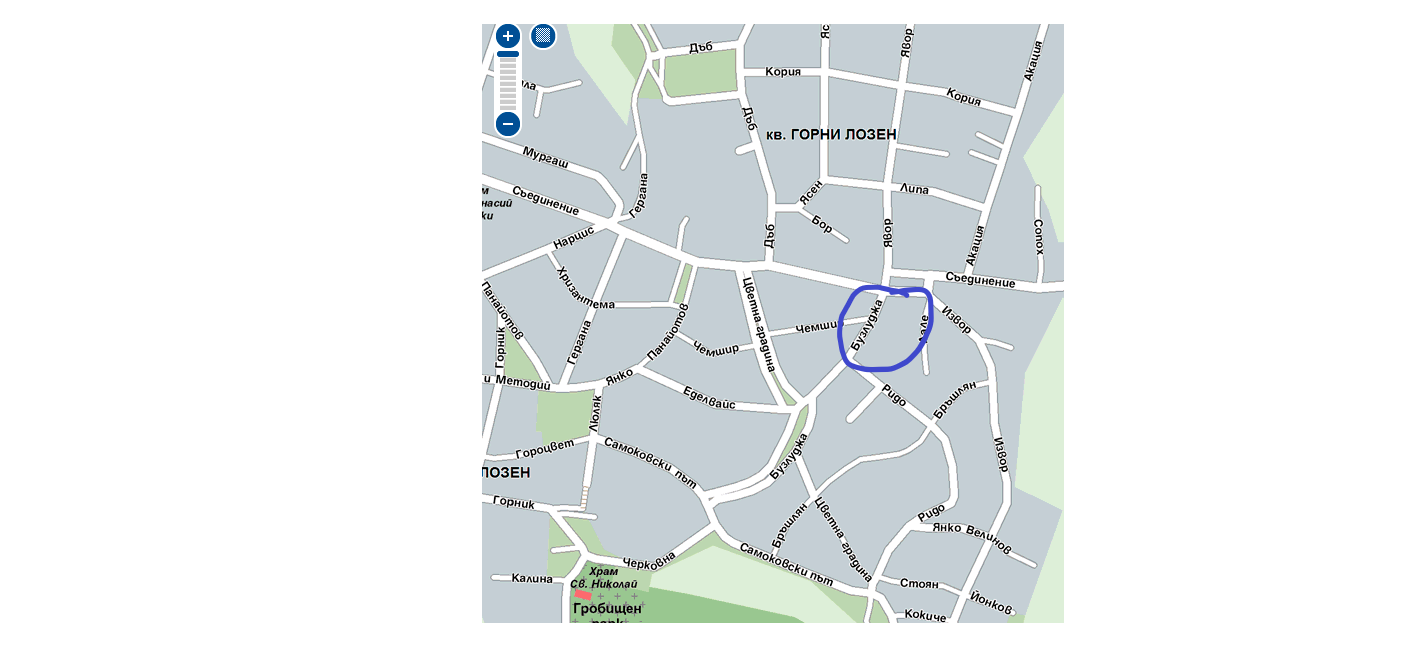Click the pink building near Храм Св. Николай
This screenshot has width=1416, height=672.
[x=582, y=594]
